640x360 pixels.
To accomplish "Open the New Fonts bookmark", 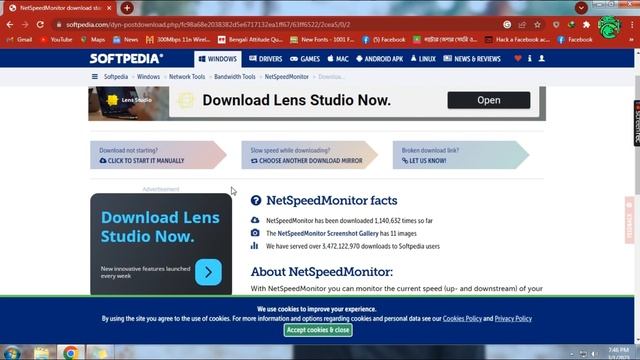I will (322, 40).
